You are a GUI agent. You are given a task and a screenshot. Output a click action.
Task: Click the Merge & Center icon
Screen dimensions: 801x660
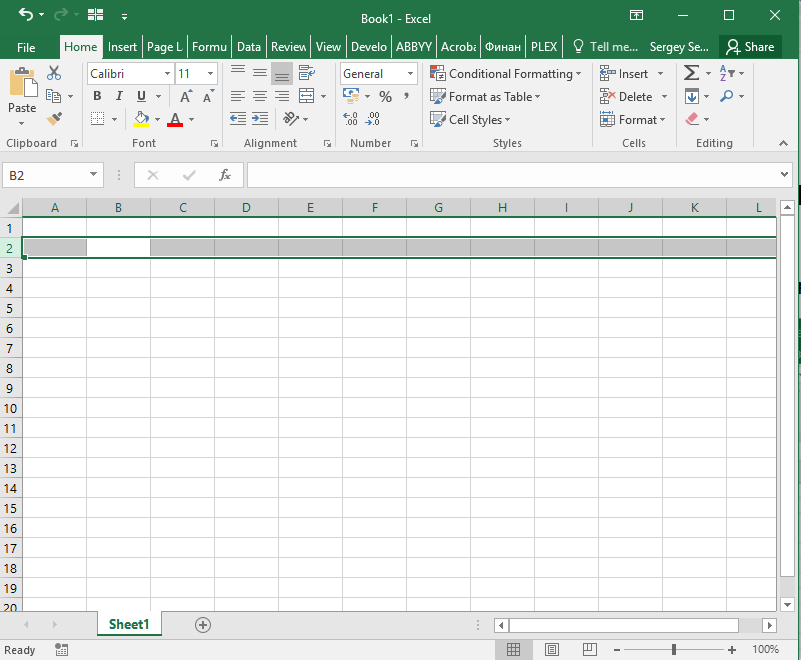point(307,96)
